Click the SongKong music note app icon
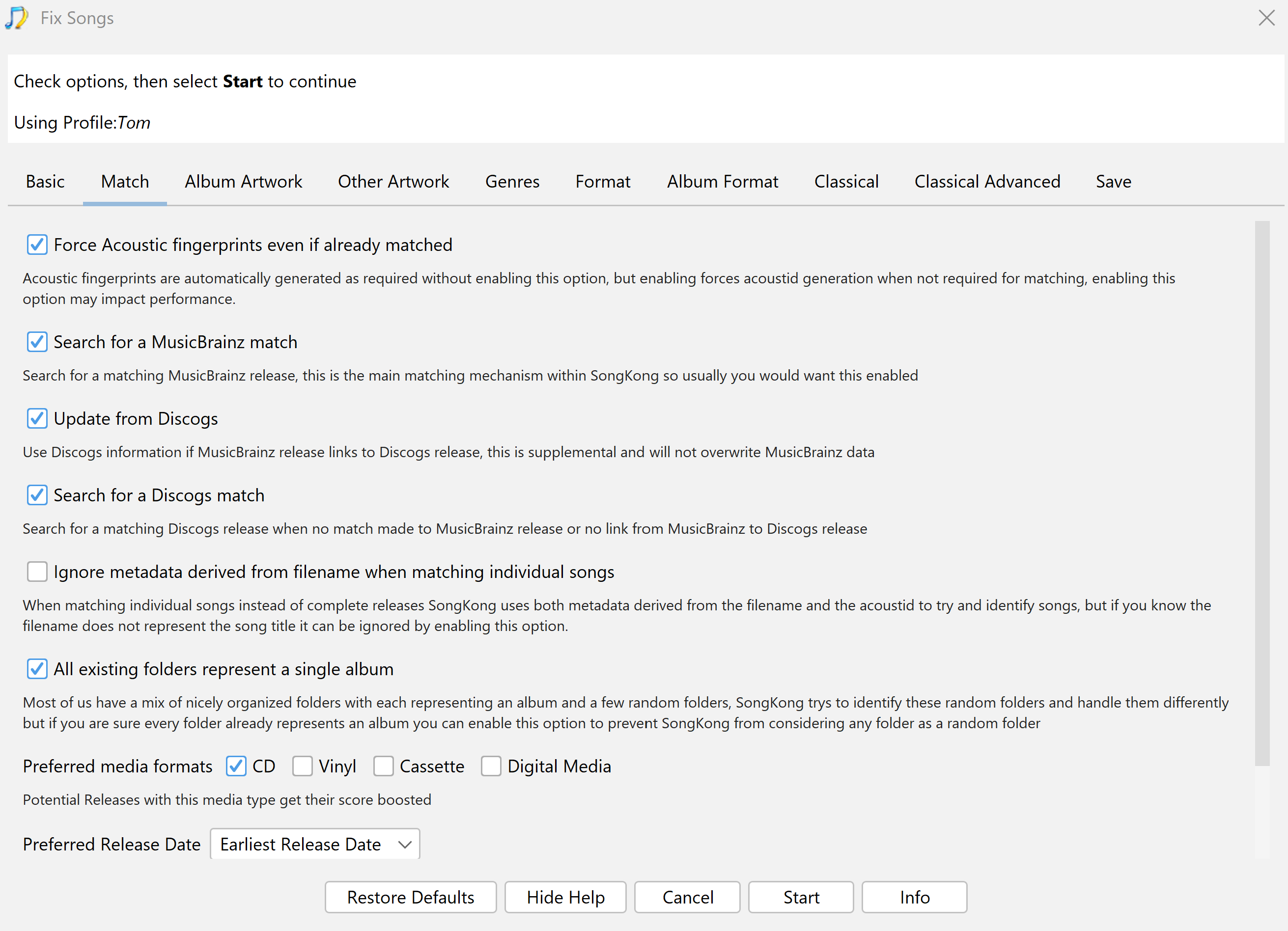This screenshot has height=931, width=1288. click(17, 18)
